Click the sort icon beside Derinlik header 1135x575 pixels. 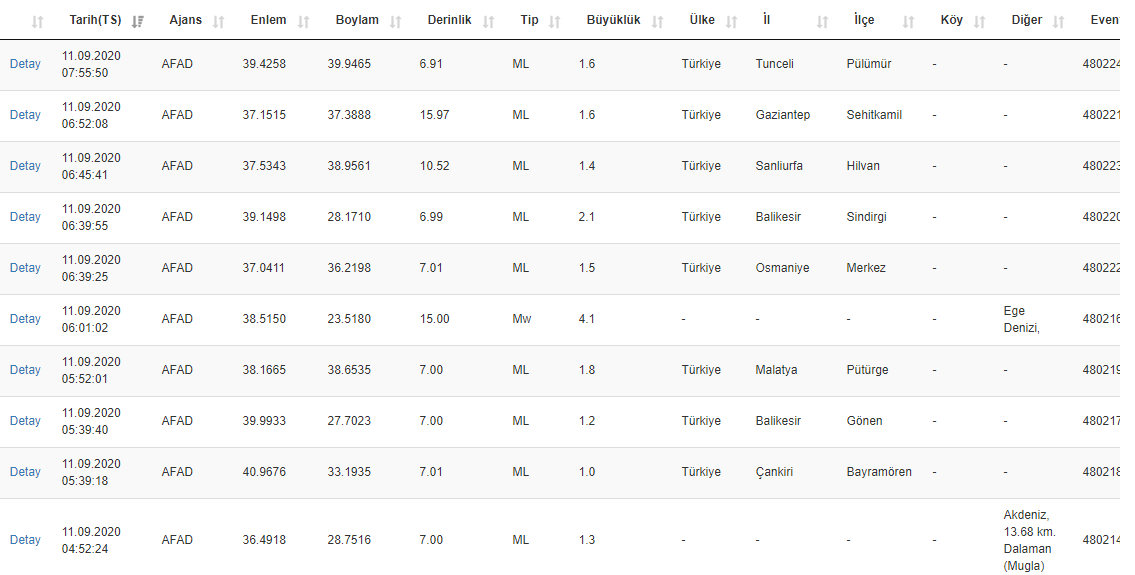pos(488,21)
